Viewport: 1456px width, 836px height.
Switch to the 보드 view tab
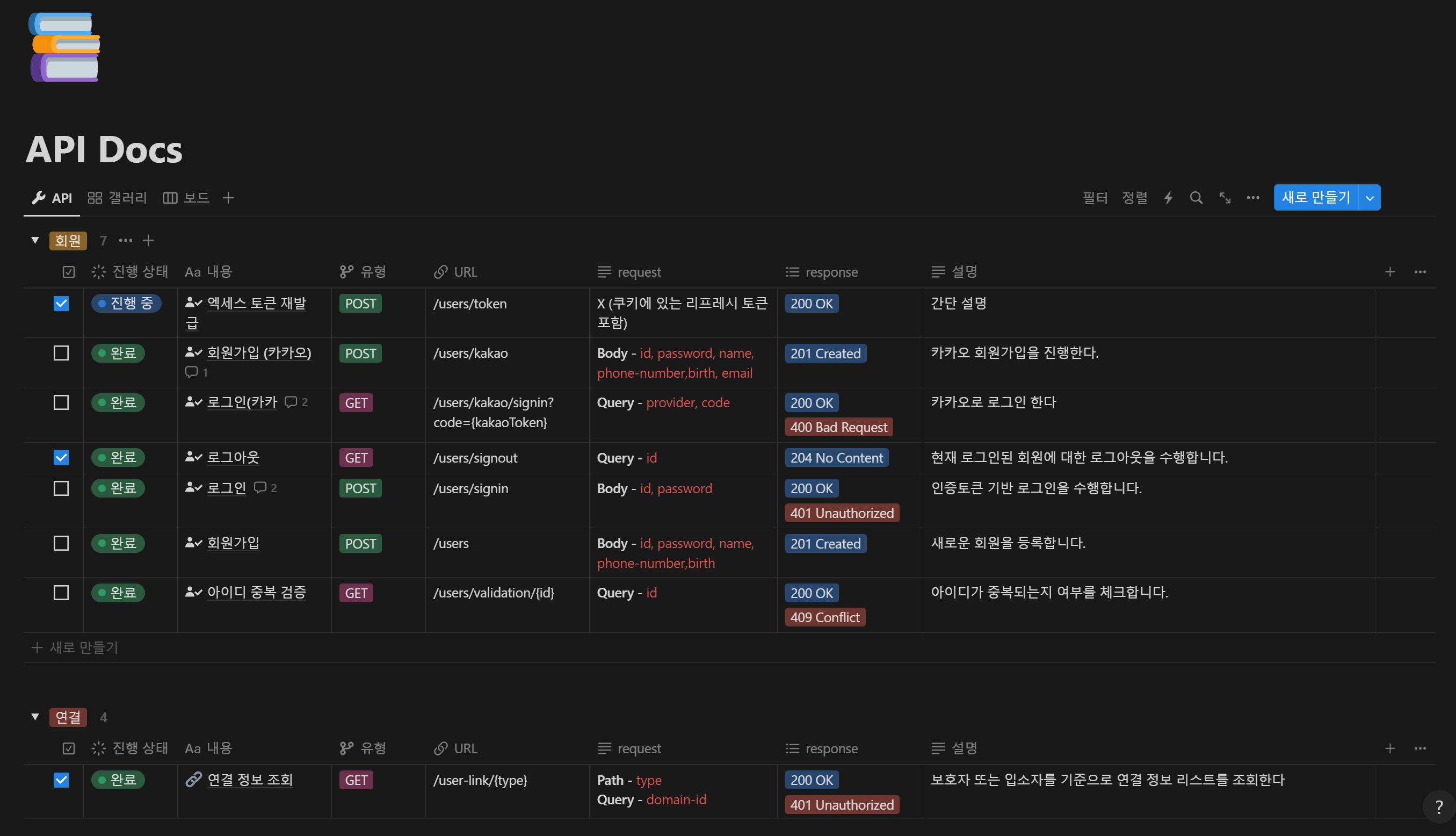(186, 198)
